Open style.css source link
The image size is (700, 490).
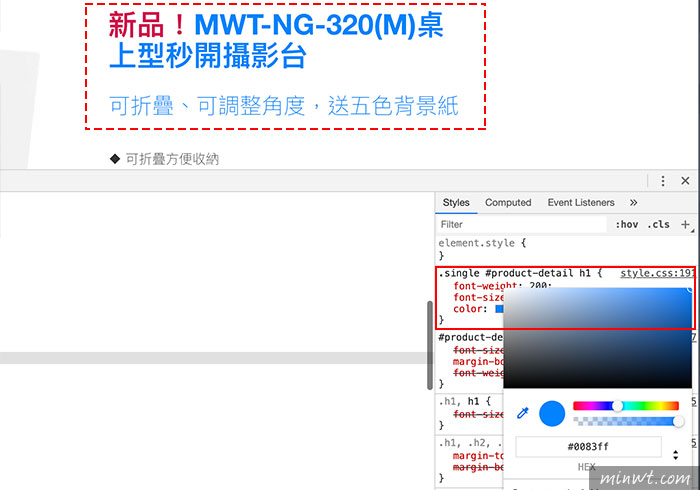coord(657,273)
